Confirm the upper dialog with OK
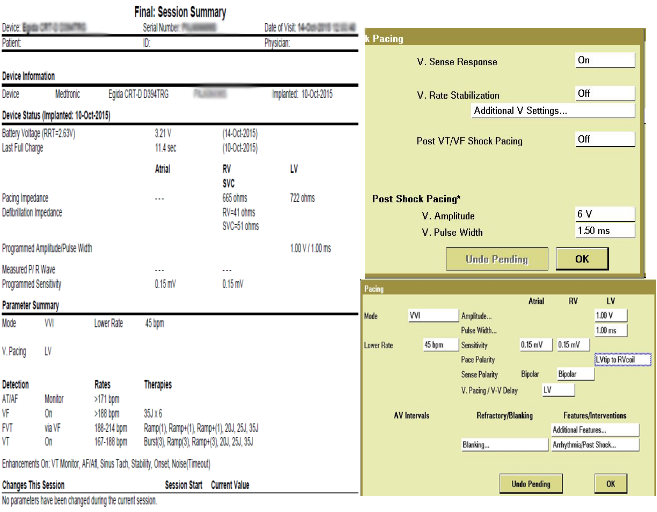The width and height of the screenshot is (657, 512). (582, 259)
